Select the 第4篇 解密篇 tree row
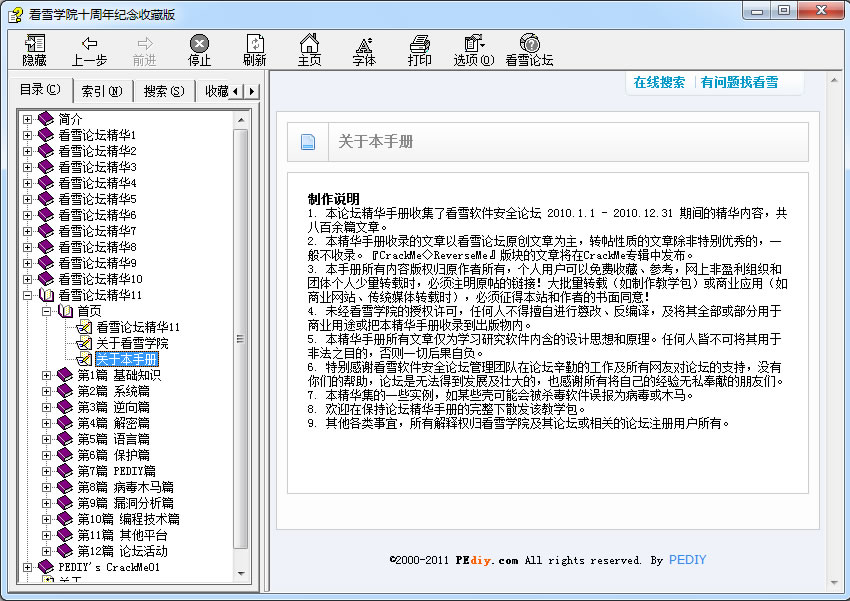Screen dimensions: 850x601 (x=113, y=423)
